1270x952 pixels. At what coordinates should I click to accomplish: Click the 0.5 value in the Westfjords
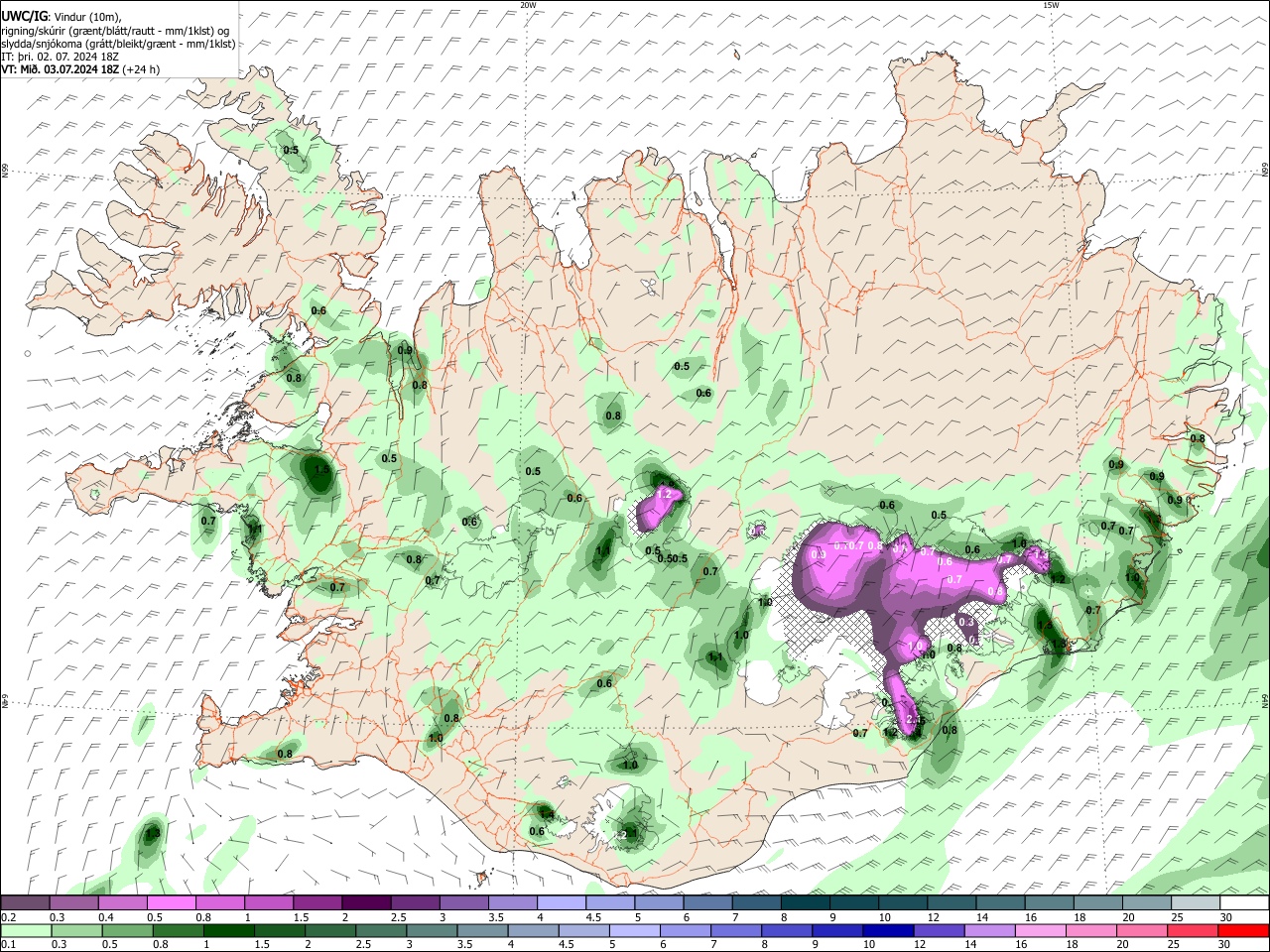click(x=291, y=150)
